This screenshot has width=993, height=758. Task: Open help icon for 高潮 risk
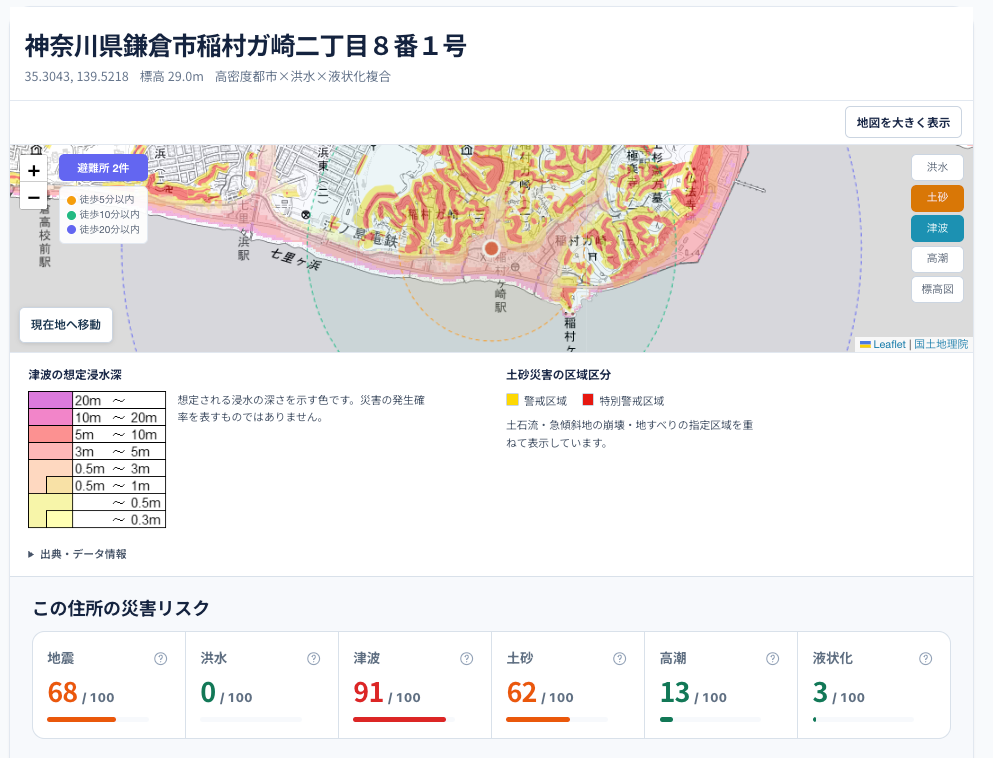pyautogui.click(x=773, y=659)
